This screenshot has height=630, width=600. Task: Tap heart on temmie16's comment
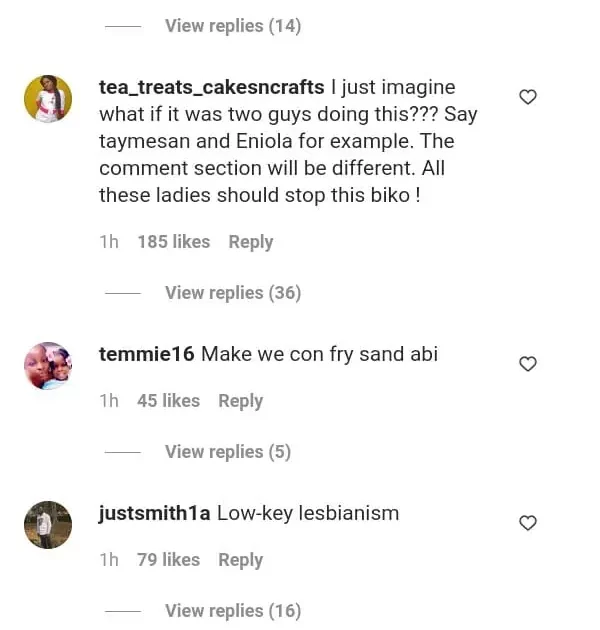[528, 364]
